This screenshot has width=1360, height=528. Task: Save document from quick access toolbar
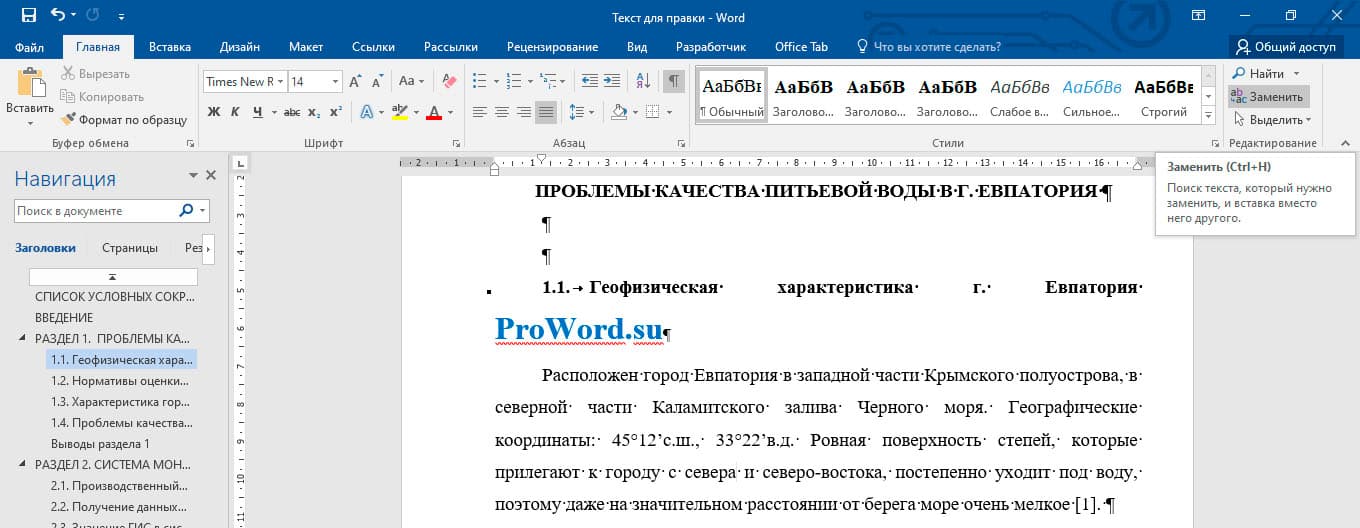27,15
